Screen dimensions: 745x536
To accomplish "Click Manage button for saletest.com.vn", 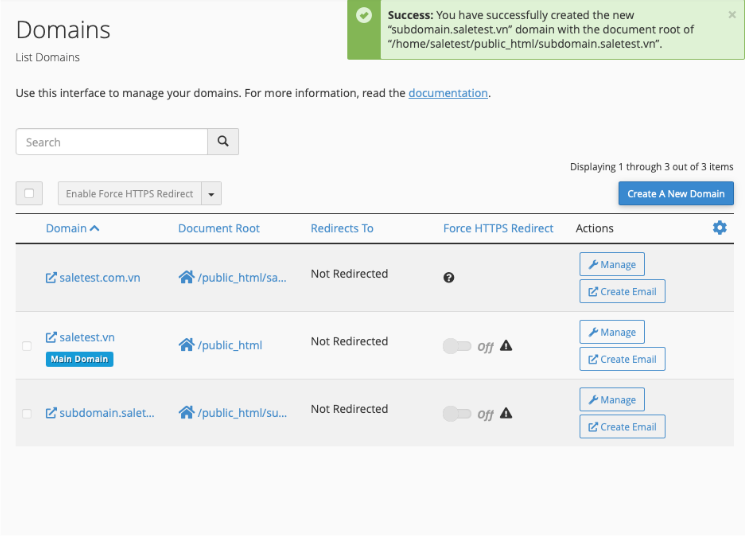I will tap(612, 264).
